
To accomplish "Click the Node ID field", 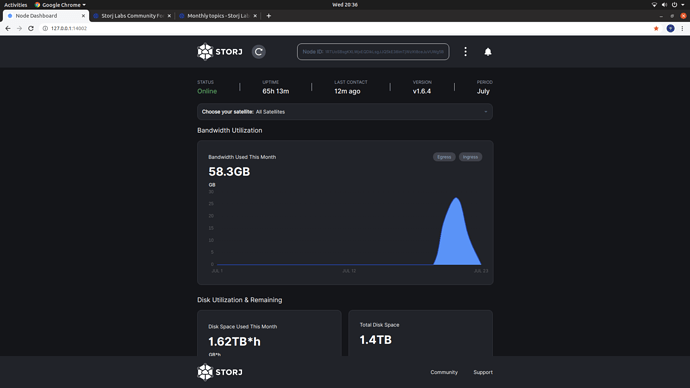I will pos(373,51).
